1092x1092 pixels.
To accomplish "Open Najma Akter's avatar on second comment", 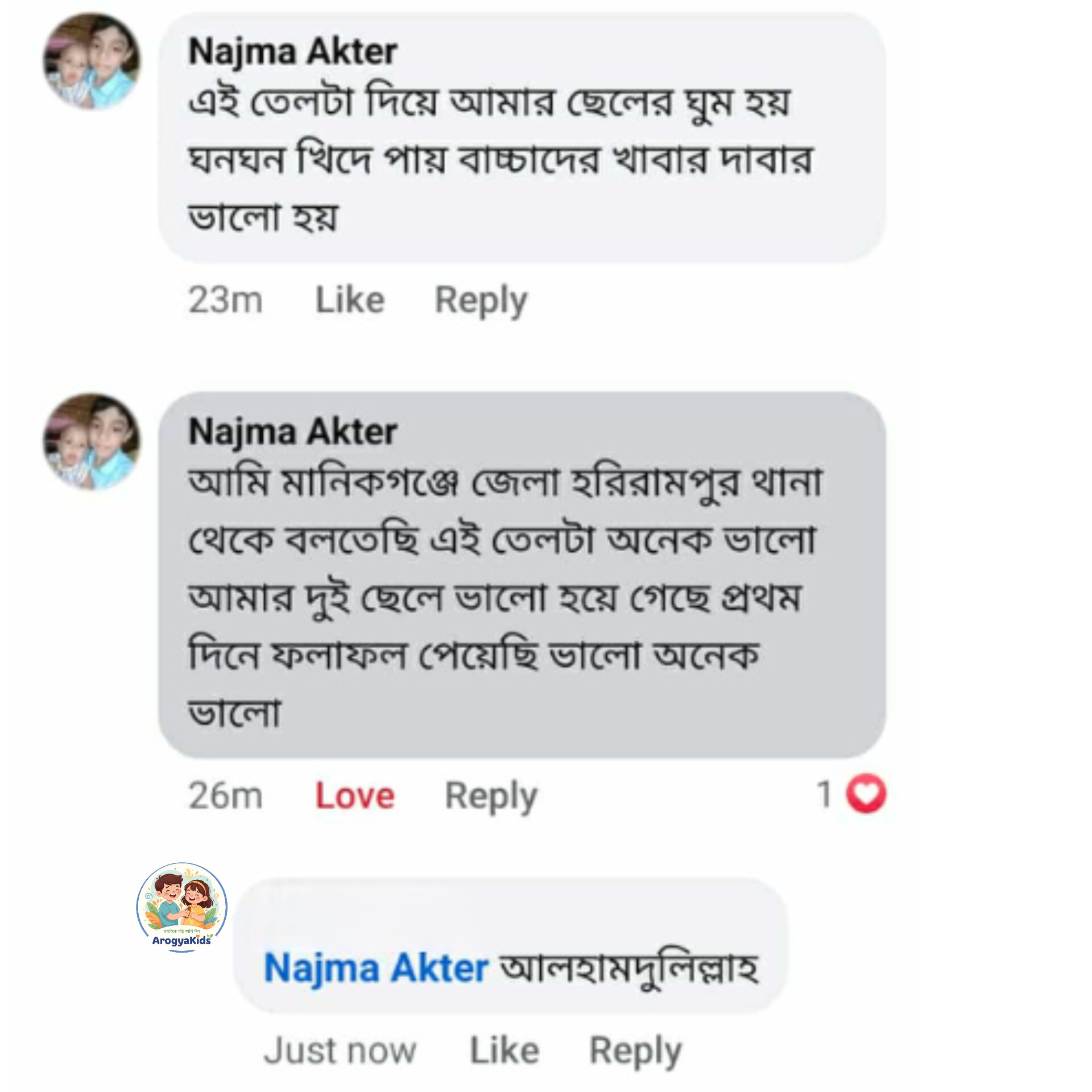I will click(x=92, y=441).
